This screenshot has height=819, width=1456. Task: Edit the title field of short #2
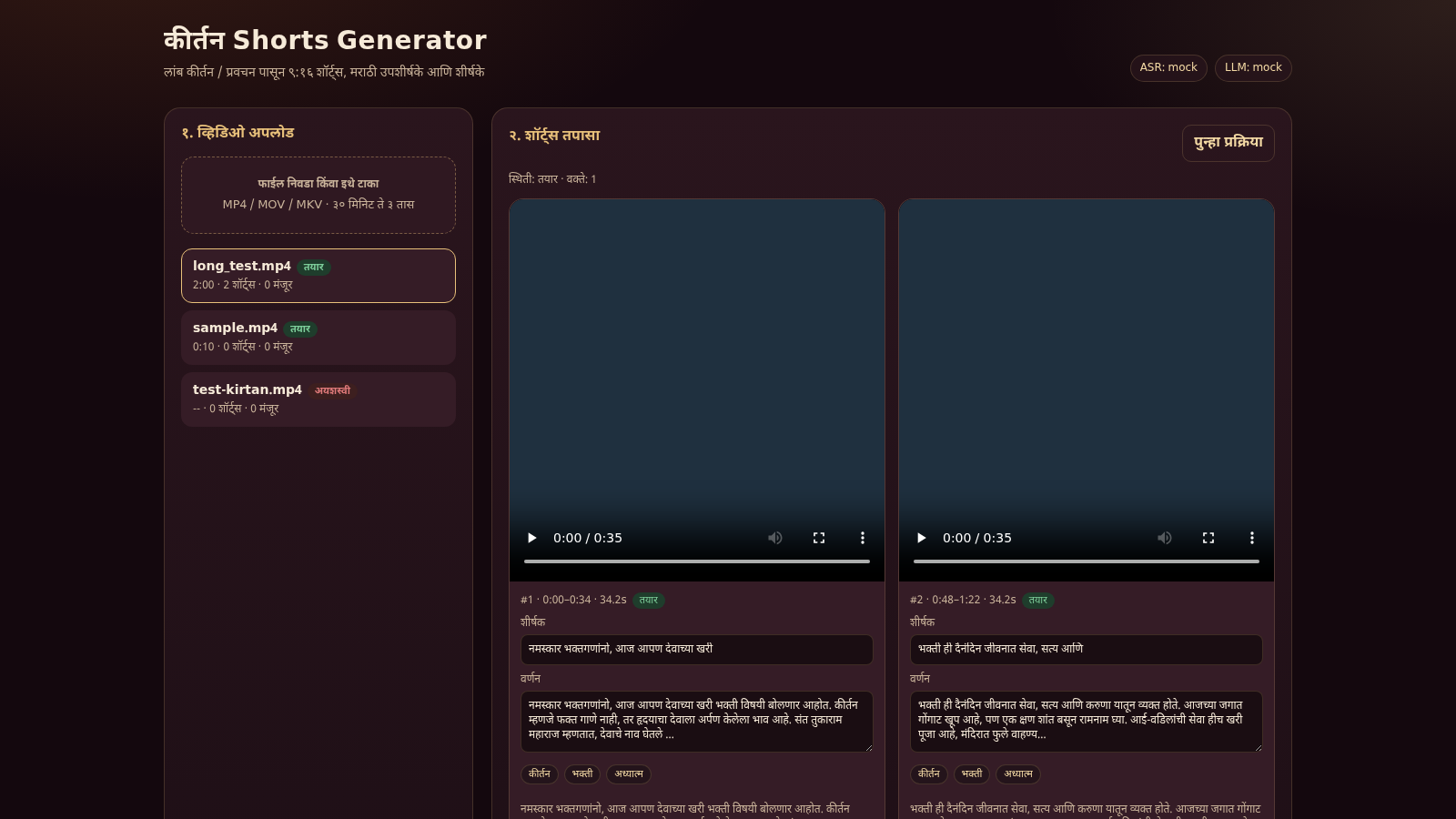(x=1087, y=650)
